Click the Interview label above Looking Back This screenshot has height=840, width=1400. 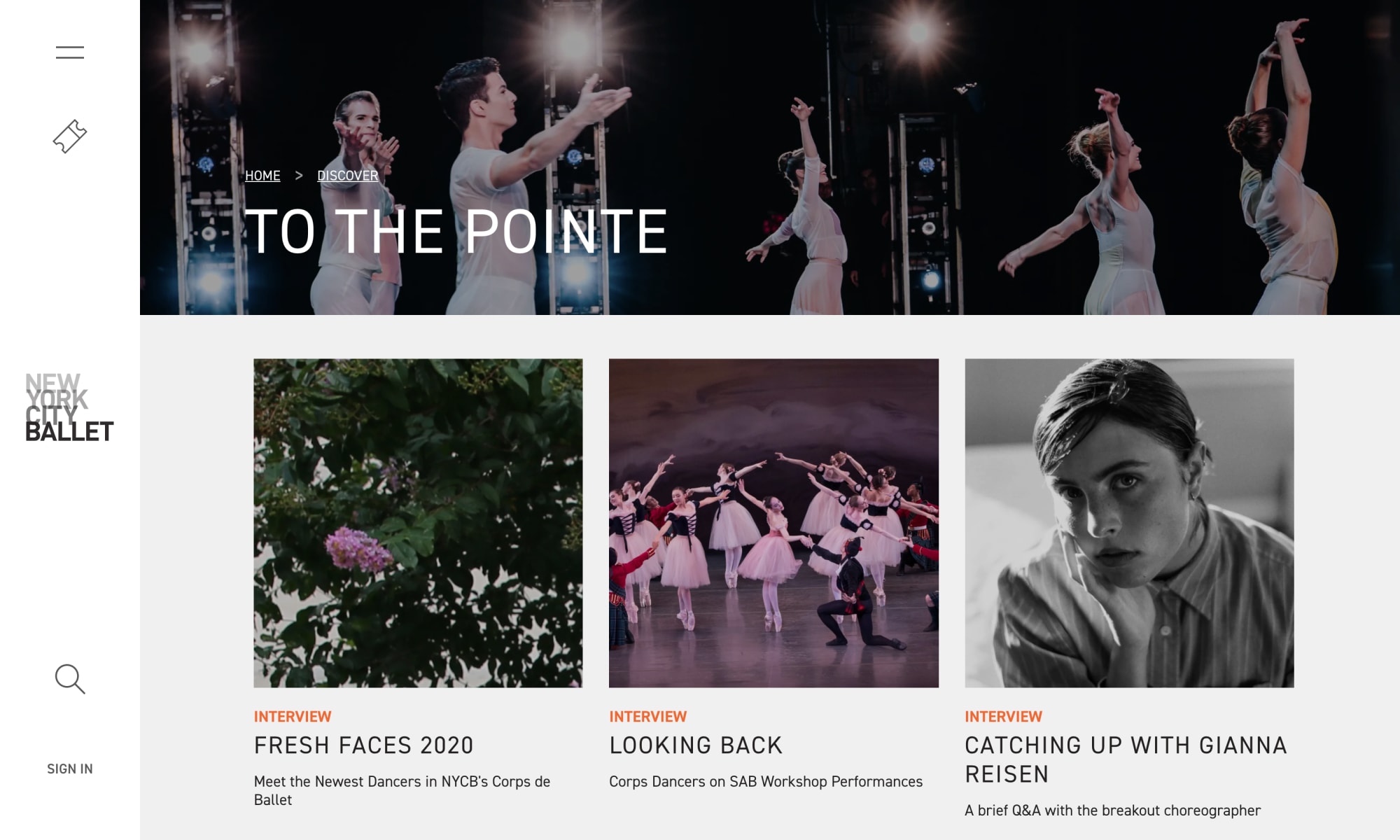click(x=648, y=717)
